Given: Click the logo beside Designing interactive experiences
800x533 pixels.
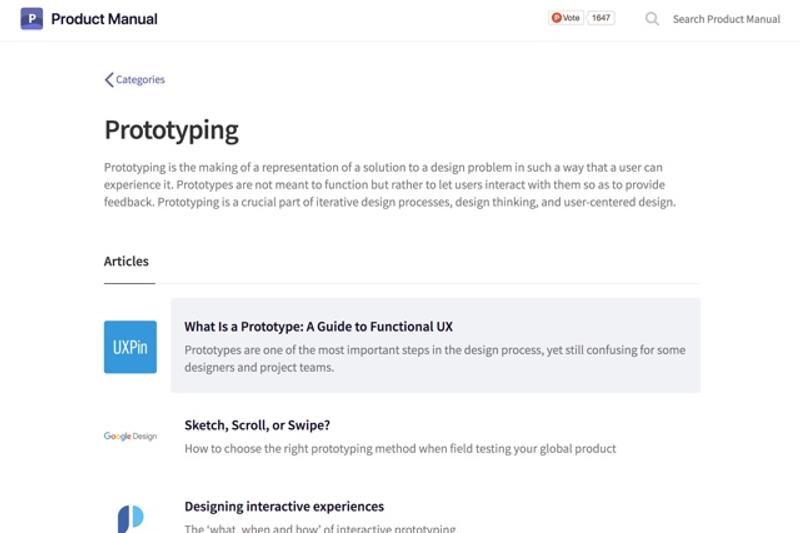Looking at the screenshot, I should point(130,518).
